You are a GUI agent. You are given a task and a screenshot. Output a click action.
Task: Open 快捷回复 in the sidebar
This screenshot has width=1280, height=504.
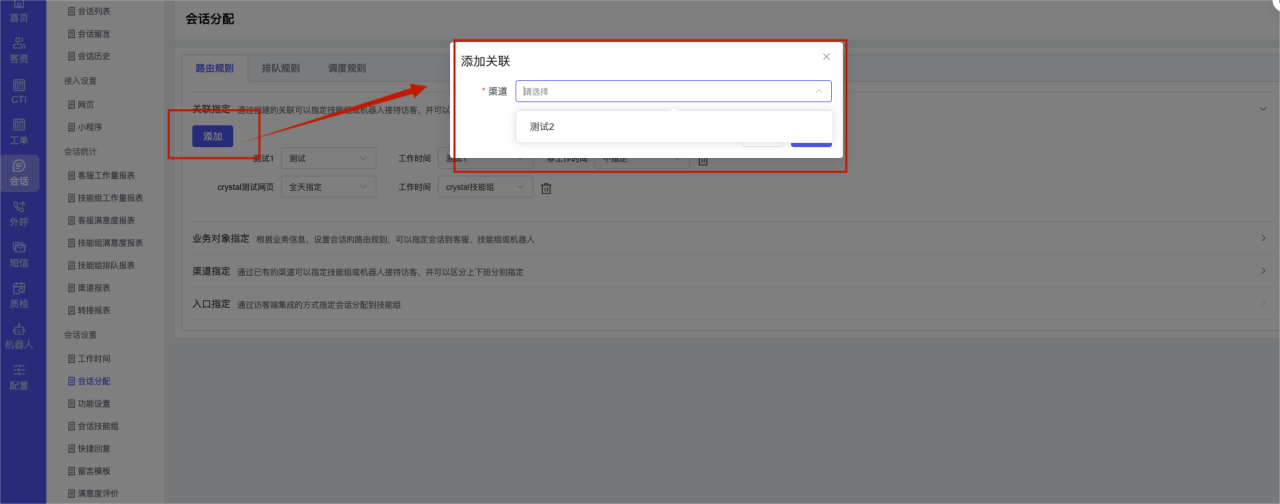(88, 448)
